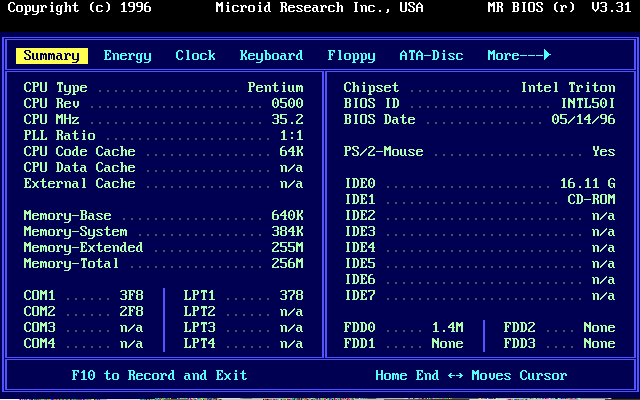
Task: Switch to the Energy tab
Action: [x=127, y=56]
